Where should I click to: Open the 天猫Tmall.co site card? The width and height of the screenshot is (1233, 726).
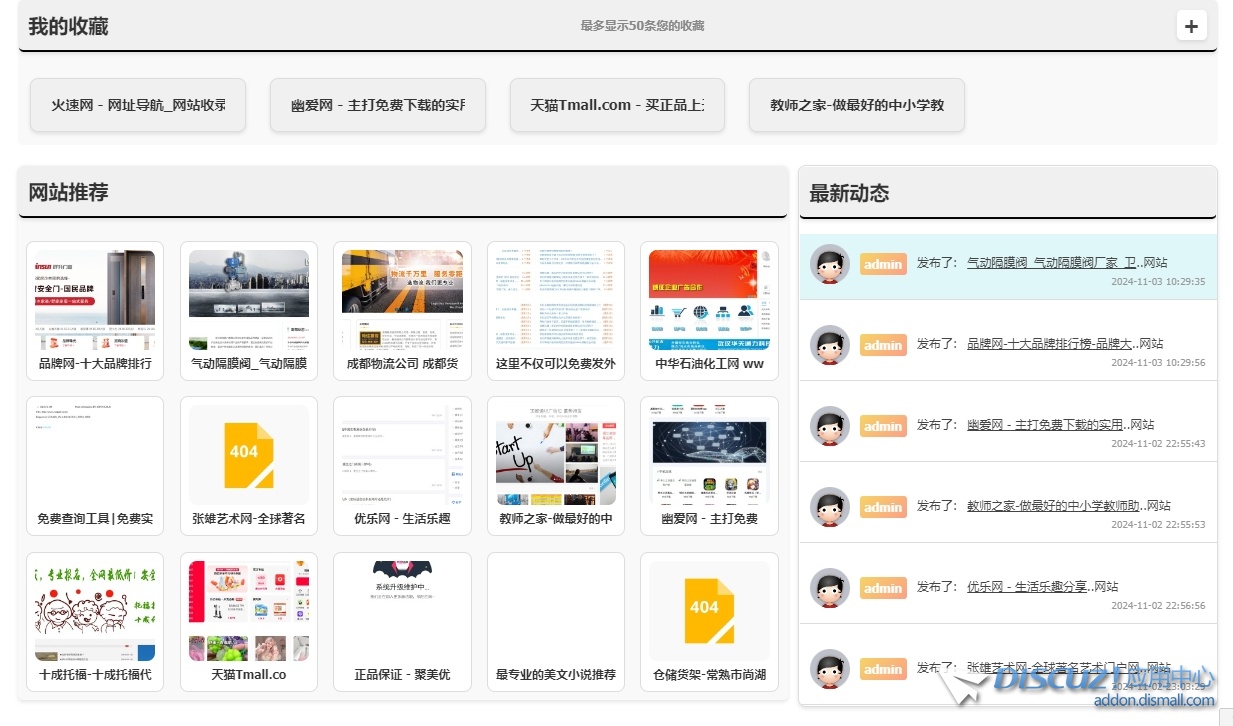249,622
